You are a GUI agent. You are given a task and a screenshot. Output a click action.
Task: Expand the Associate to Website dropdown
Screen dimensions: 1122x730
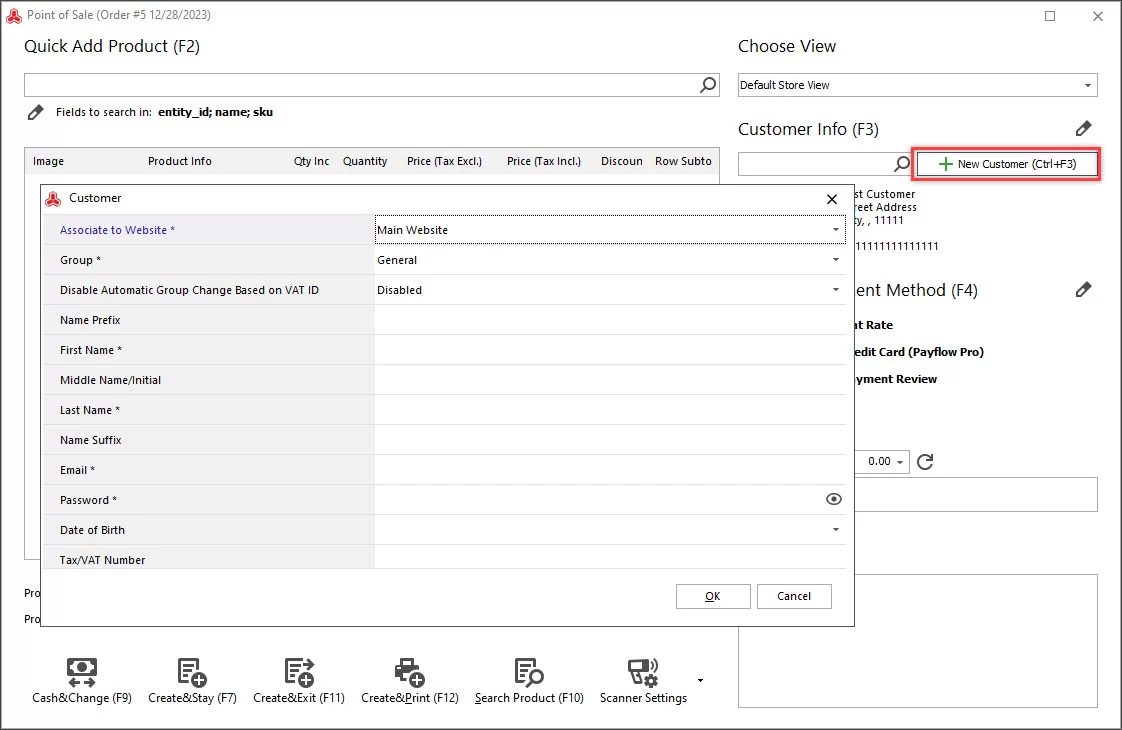[x=836, y=230]
